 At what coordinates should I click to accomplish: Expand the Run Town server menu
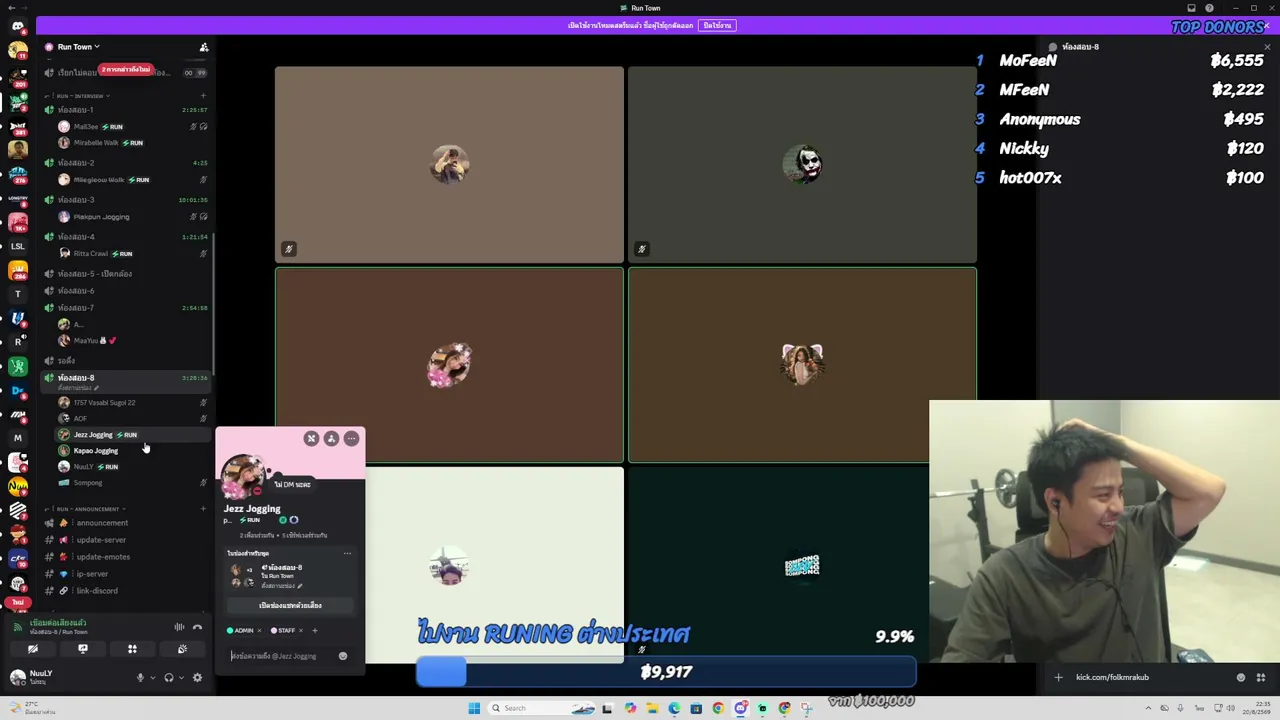(78, 47)
